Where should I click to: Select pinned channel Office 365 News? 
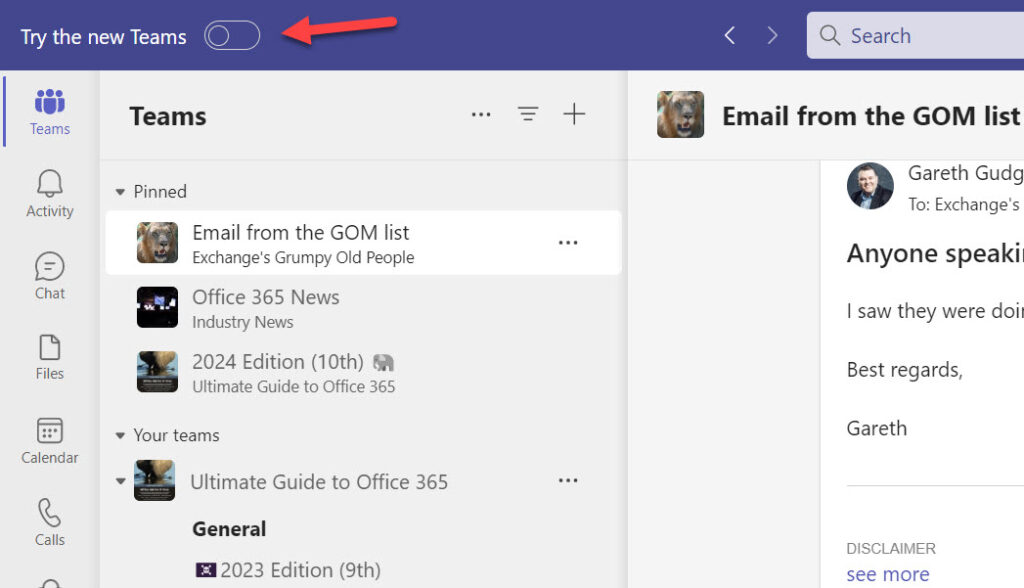pos(363,308)
